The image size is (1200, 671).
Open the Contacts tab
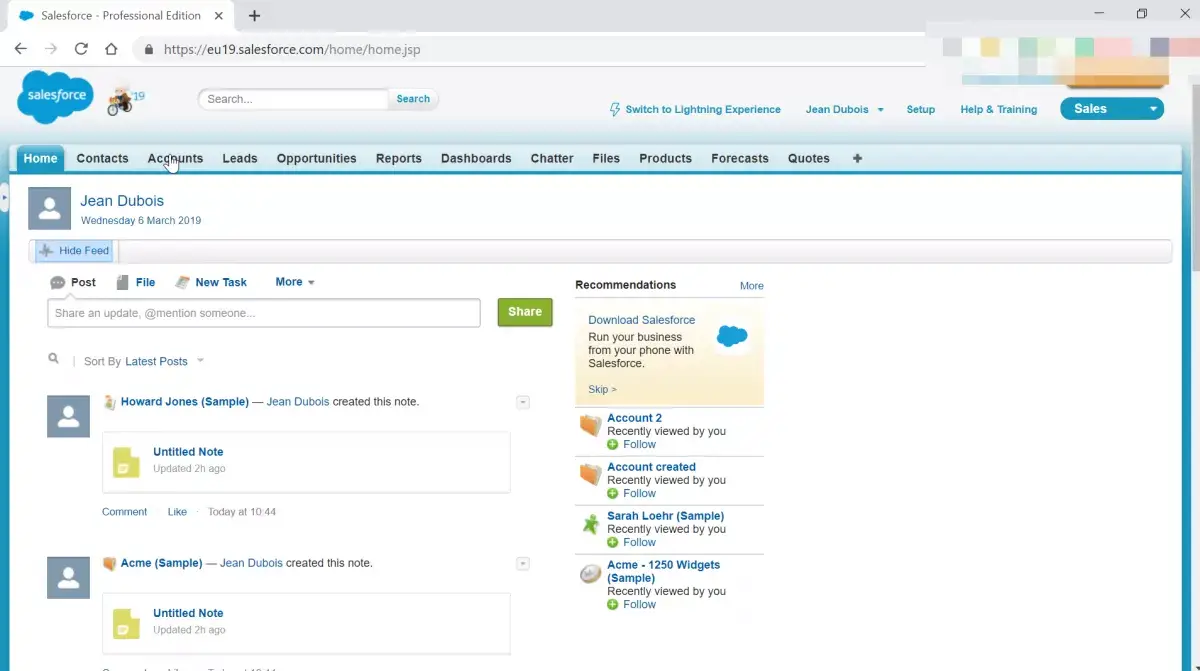click(x=102, y=158)
